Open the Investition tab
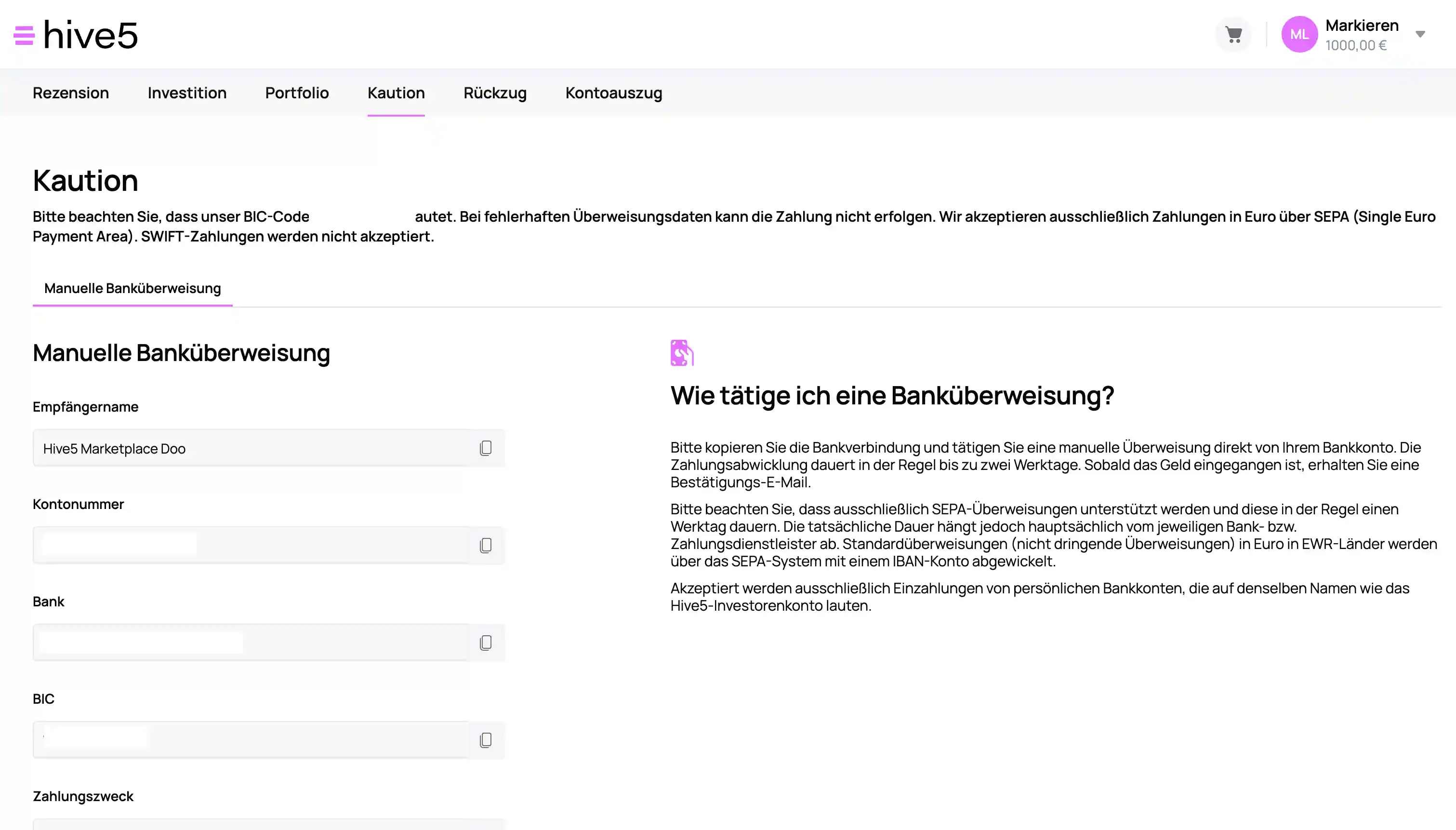This screenshot has height=830, width=1456. click(x=187, y=93)
